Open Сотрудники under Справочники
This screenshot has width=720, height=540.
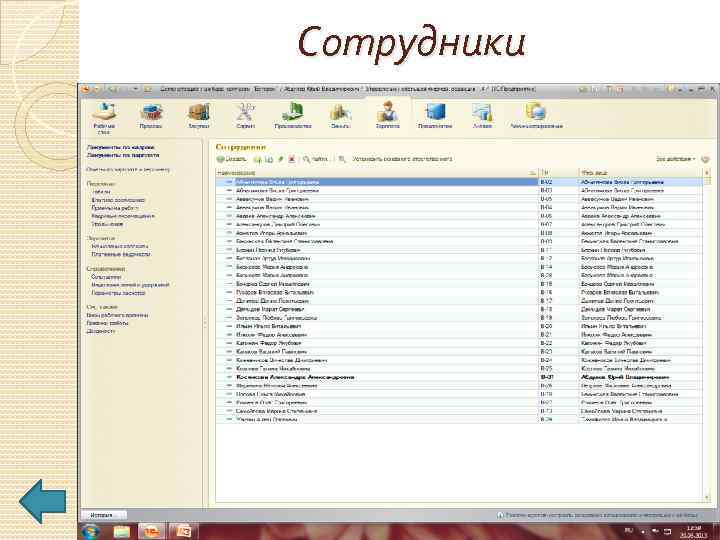pyautogui.click(x=106, y=277)
